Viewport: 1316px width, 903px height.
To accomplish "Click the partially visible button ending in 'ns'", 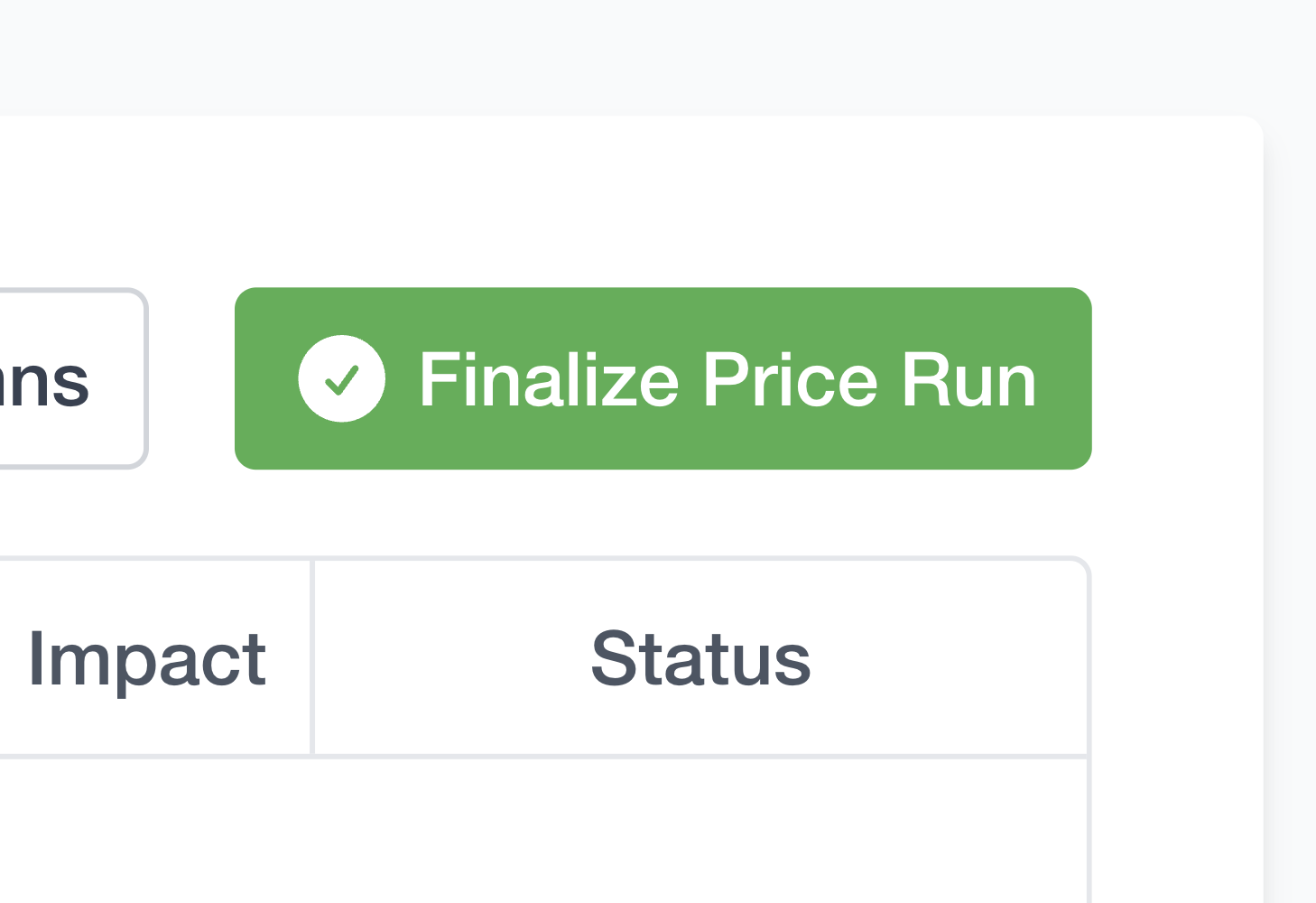I will click(72, 378).
